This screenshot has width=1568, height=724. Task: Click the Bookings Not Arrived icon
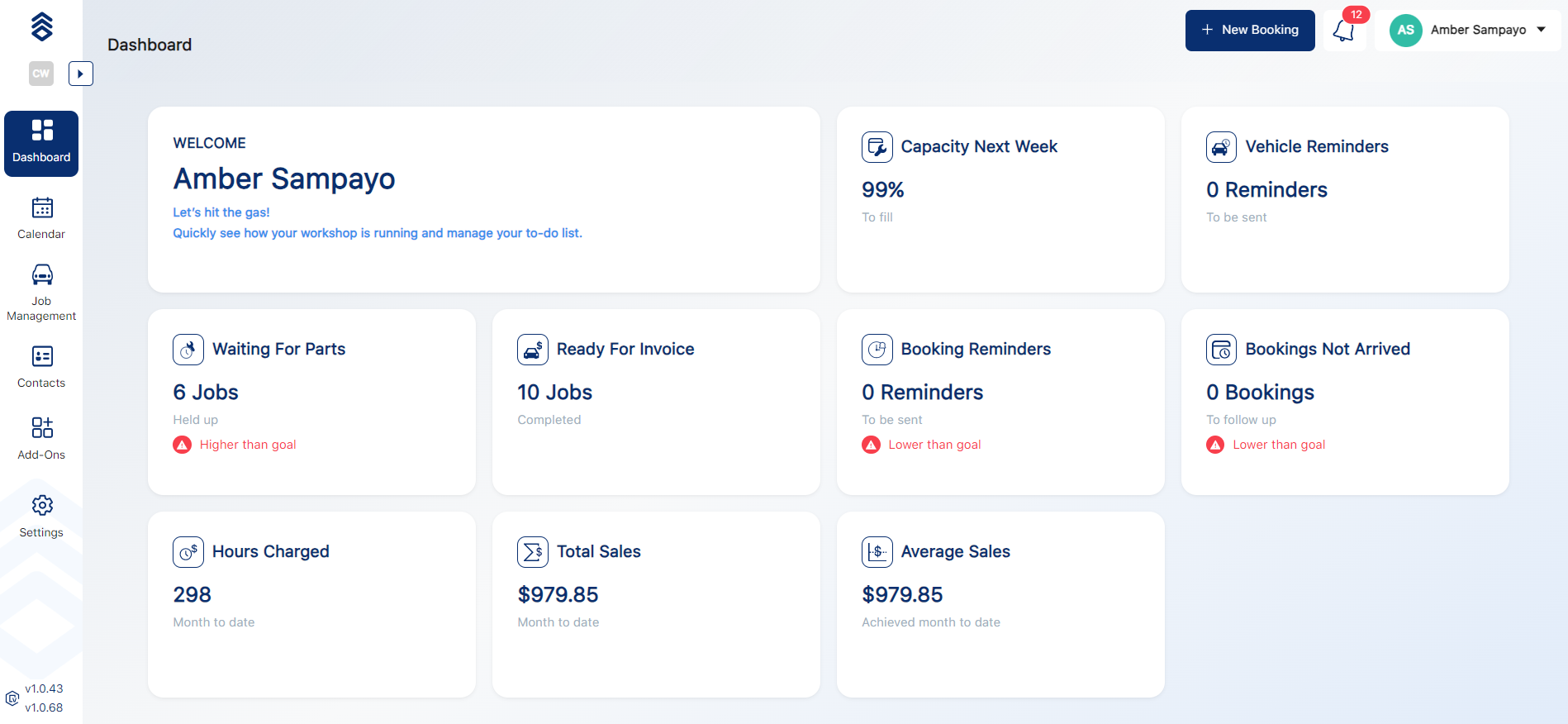point(1221,350)
